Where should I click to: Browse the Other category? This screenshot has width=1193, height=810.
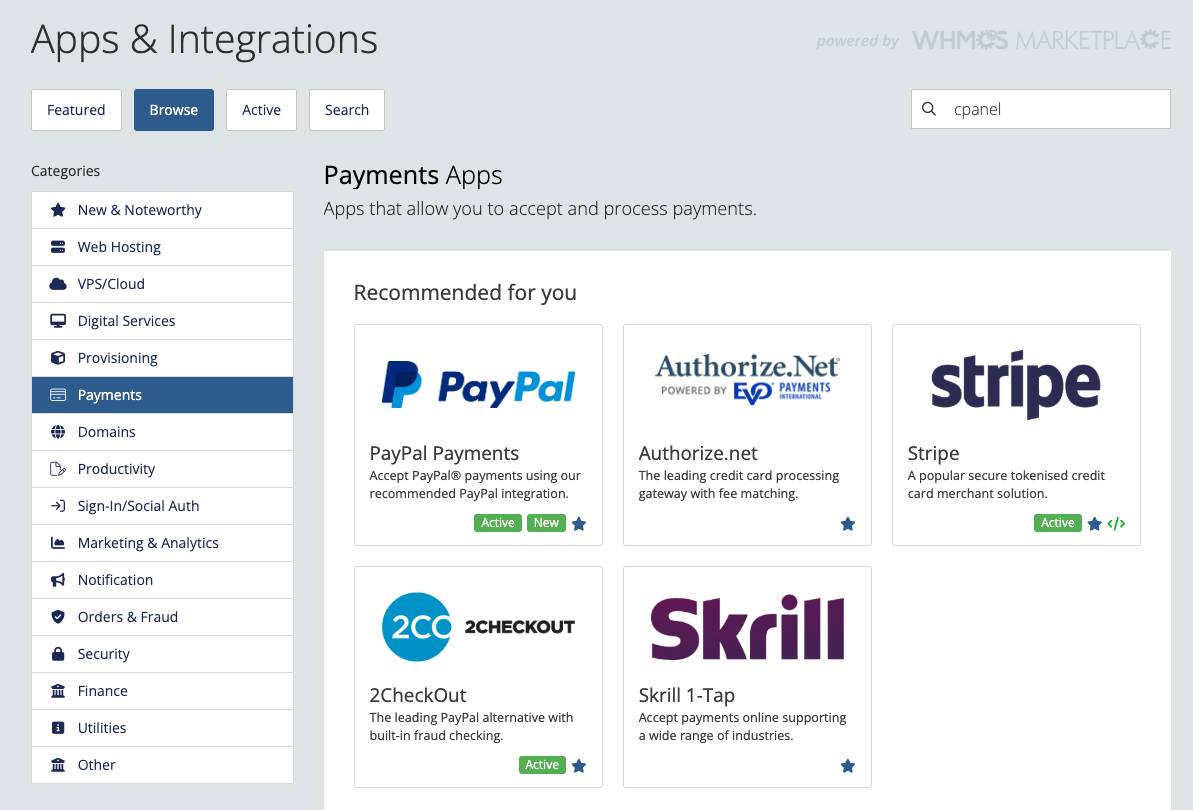point(162,765)
